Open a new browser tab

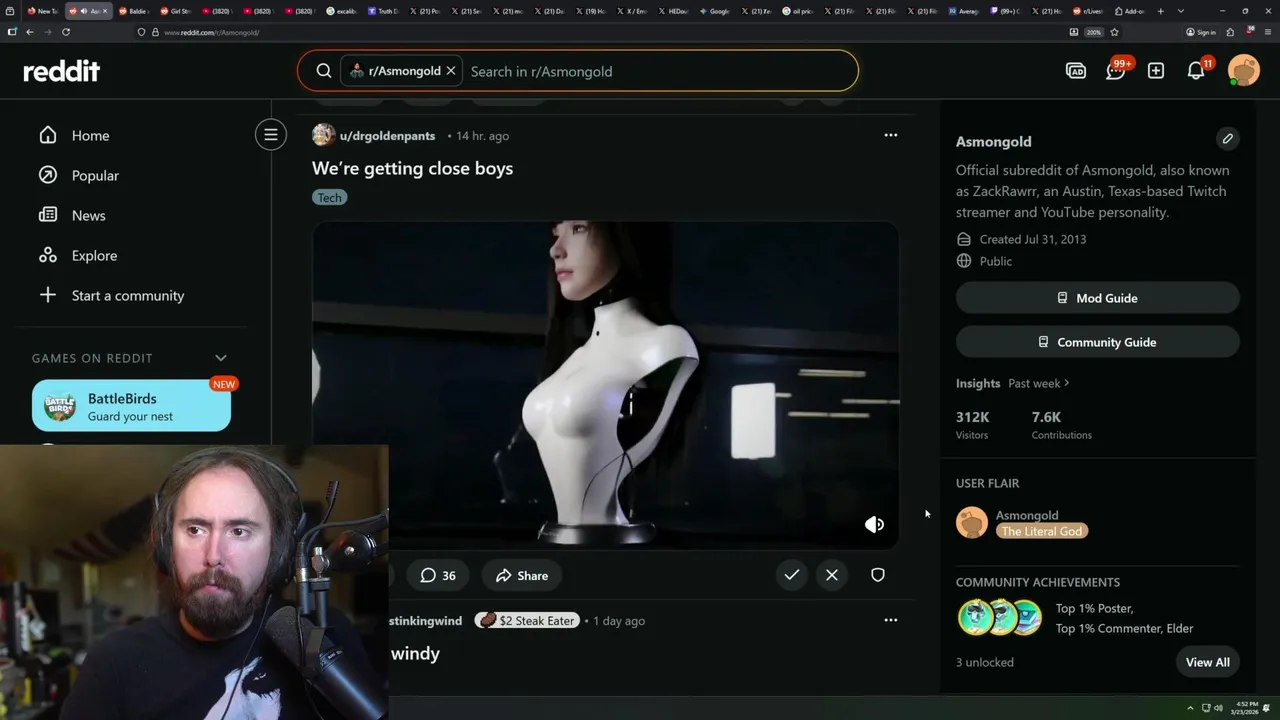pos(1160,11)
